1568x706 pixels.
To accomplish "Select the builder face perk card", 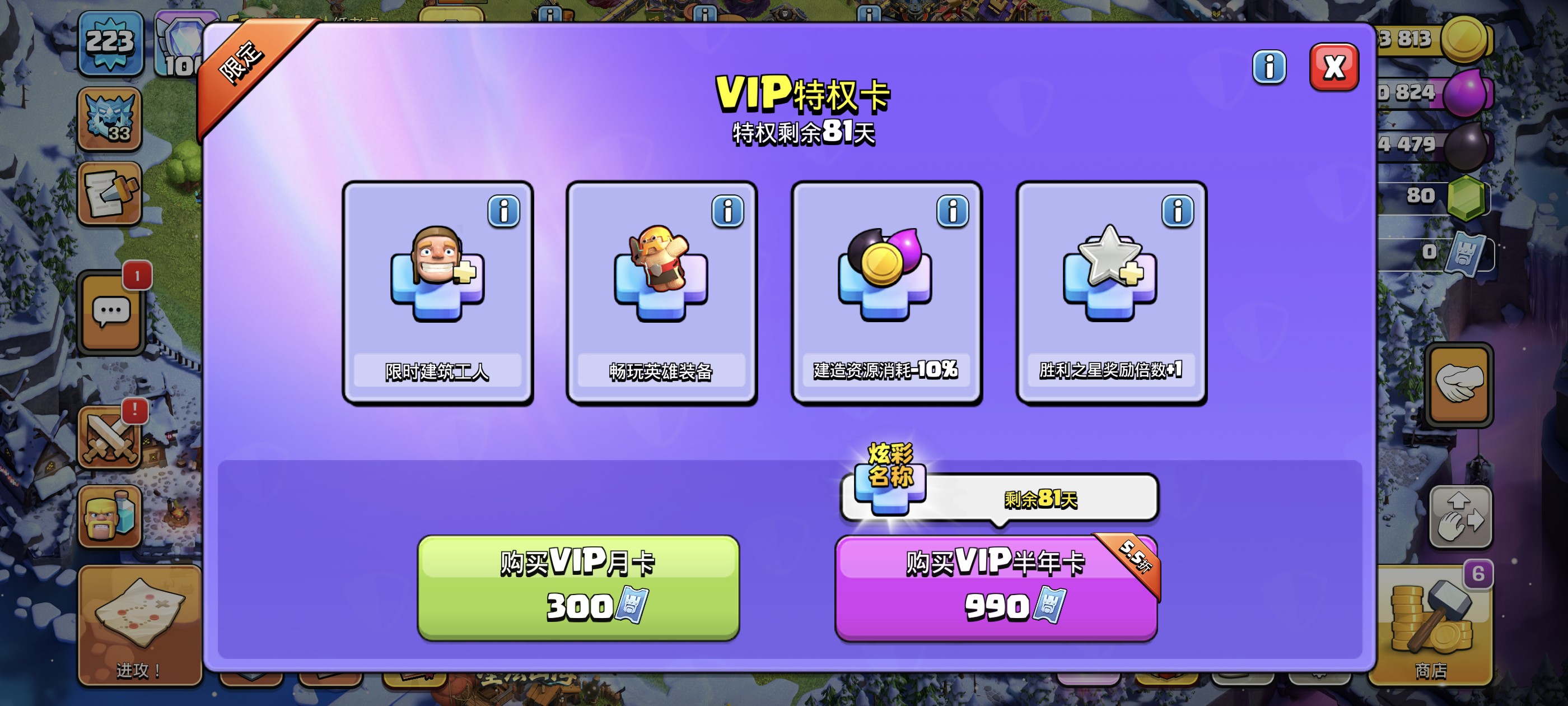I will tap(438, 292).
